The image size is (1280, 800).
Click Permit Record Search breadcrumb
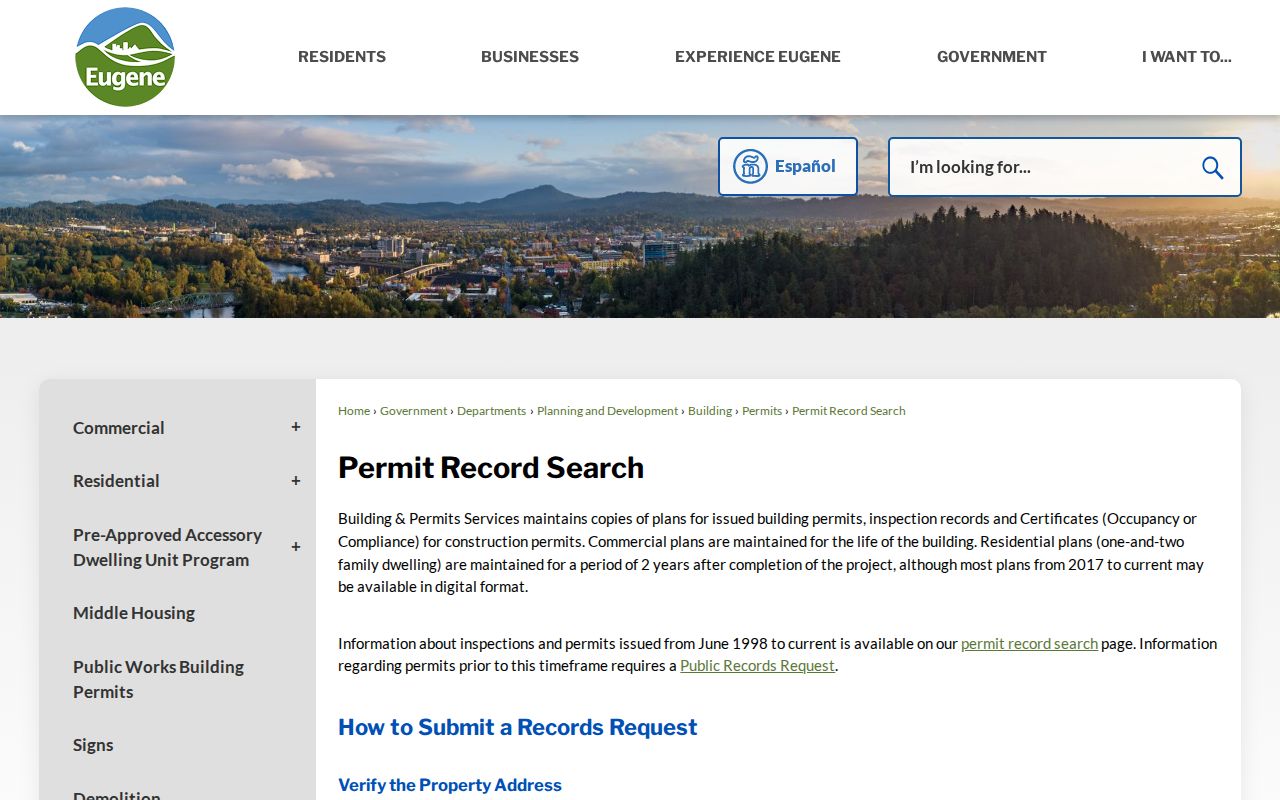849,411
